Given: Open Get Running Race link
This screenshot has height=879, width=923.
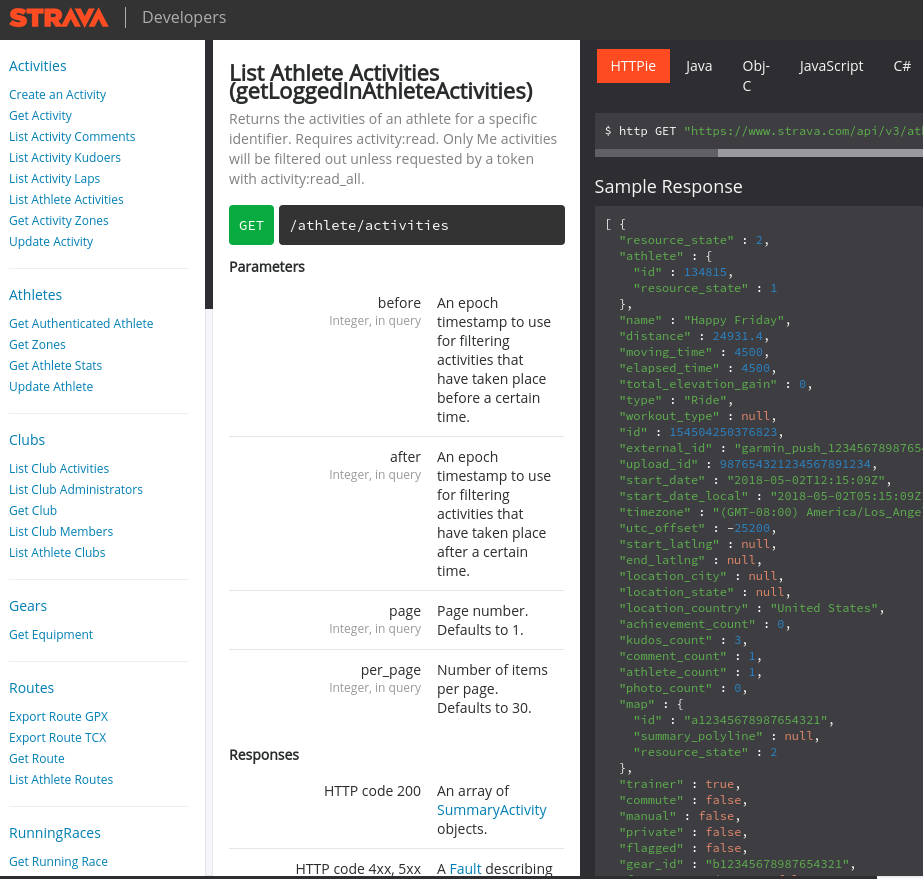Looking at the screenshot, I should pyautogui.click(x=58, y=862).
